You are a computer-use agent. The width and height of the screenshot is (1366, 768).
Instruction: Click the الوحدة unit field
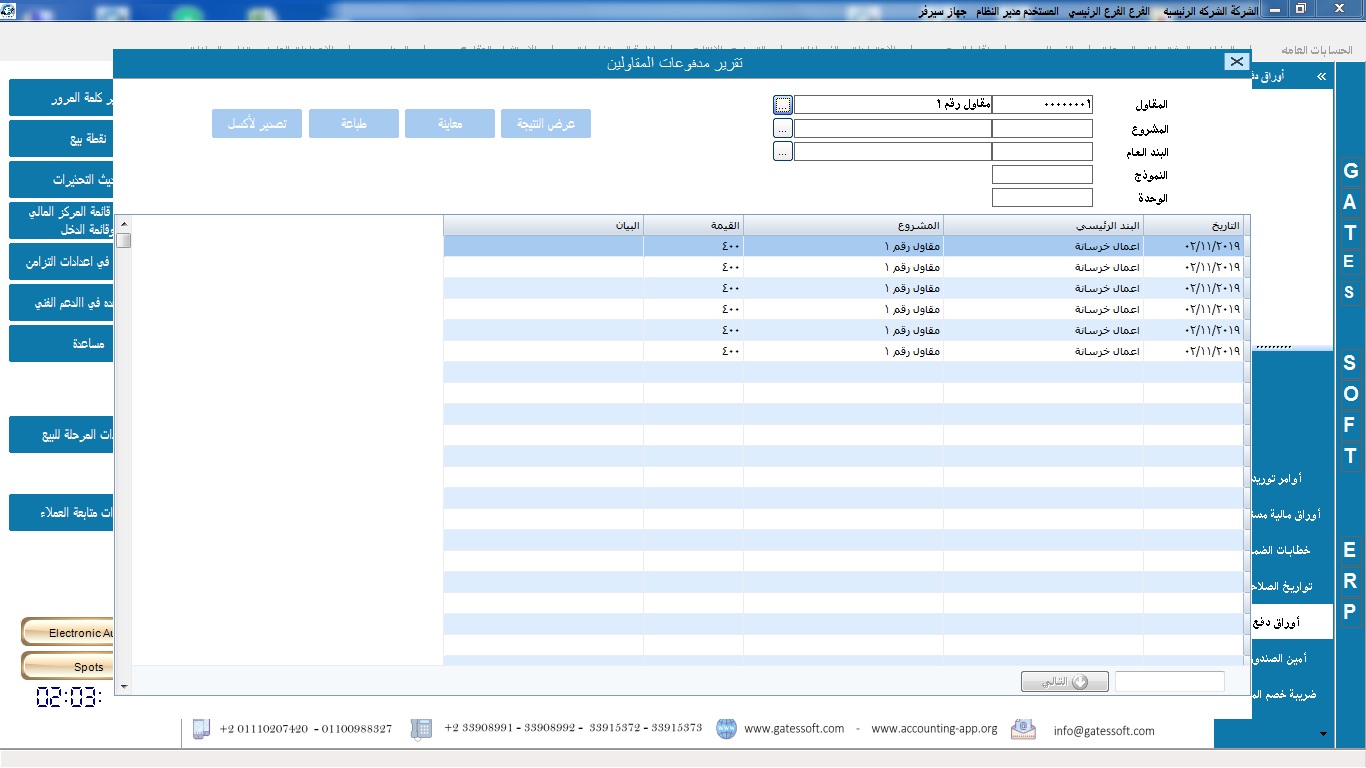point(1043,198)
